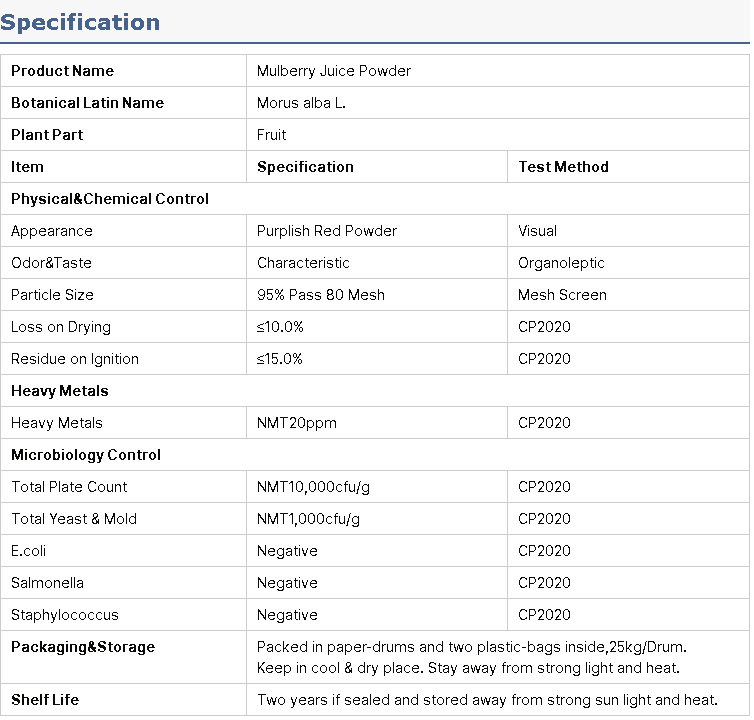This screenshot has height=720, width=754.
Task: Select the 'NMT10,000cfu/g' value
Action: [x=314, y=487]
